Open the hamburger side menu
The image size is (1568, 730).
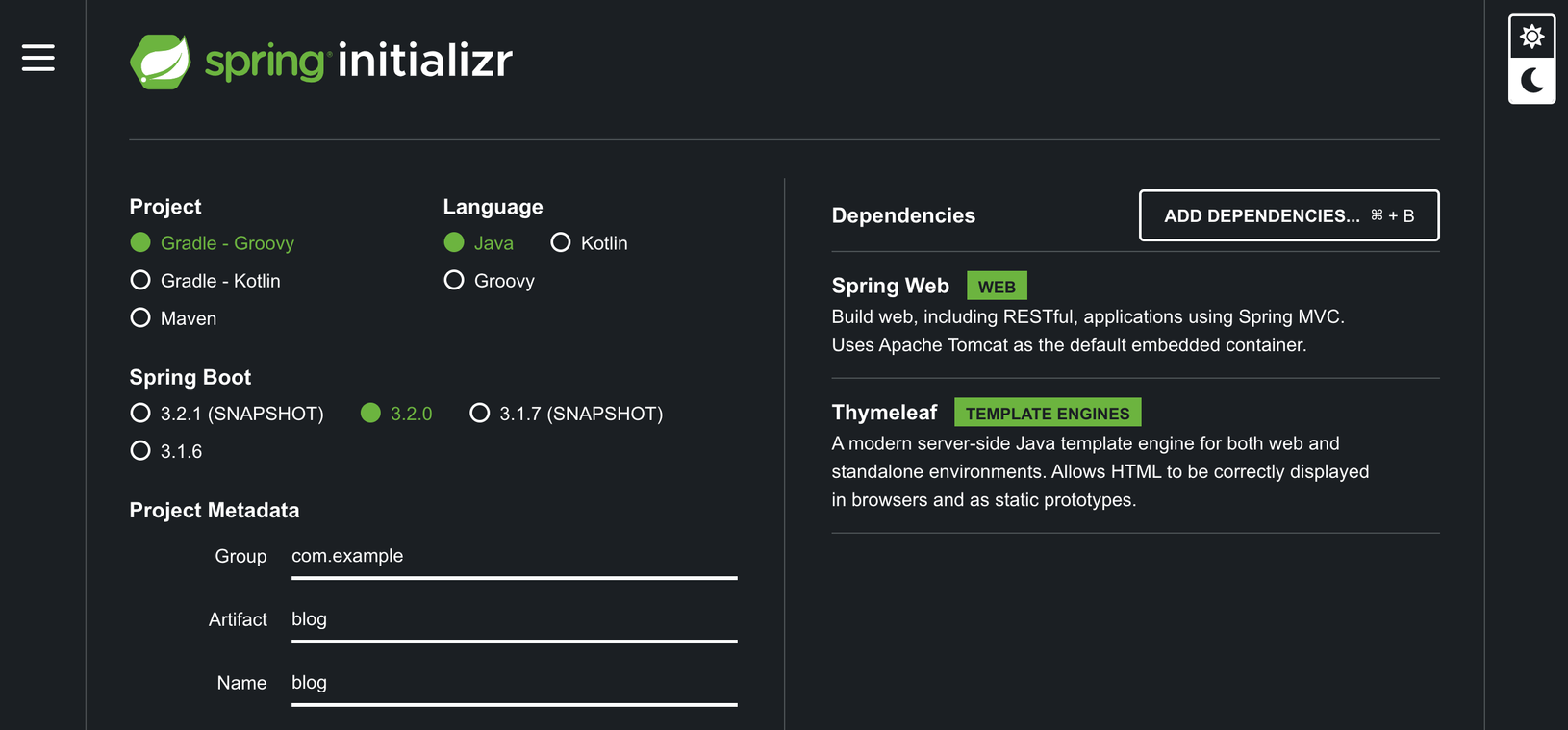coord(38,58)
